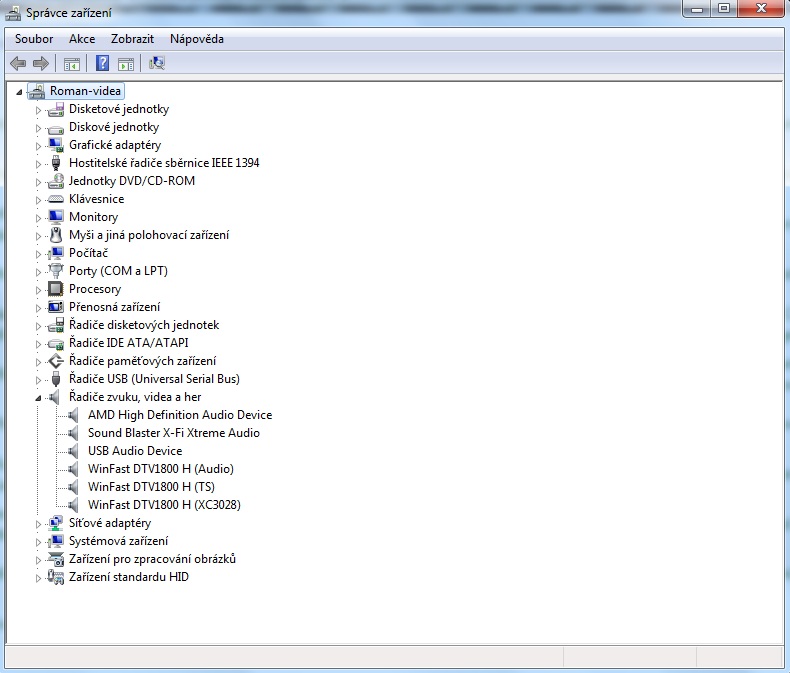Viewport: 790px width, 673px height.
Task: Click the blue Help question mark icon
Action: [102, 63]
